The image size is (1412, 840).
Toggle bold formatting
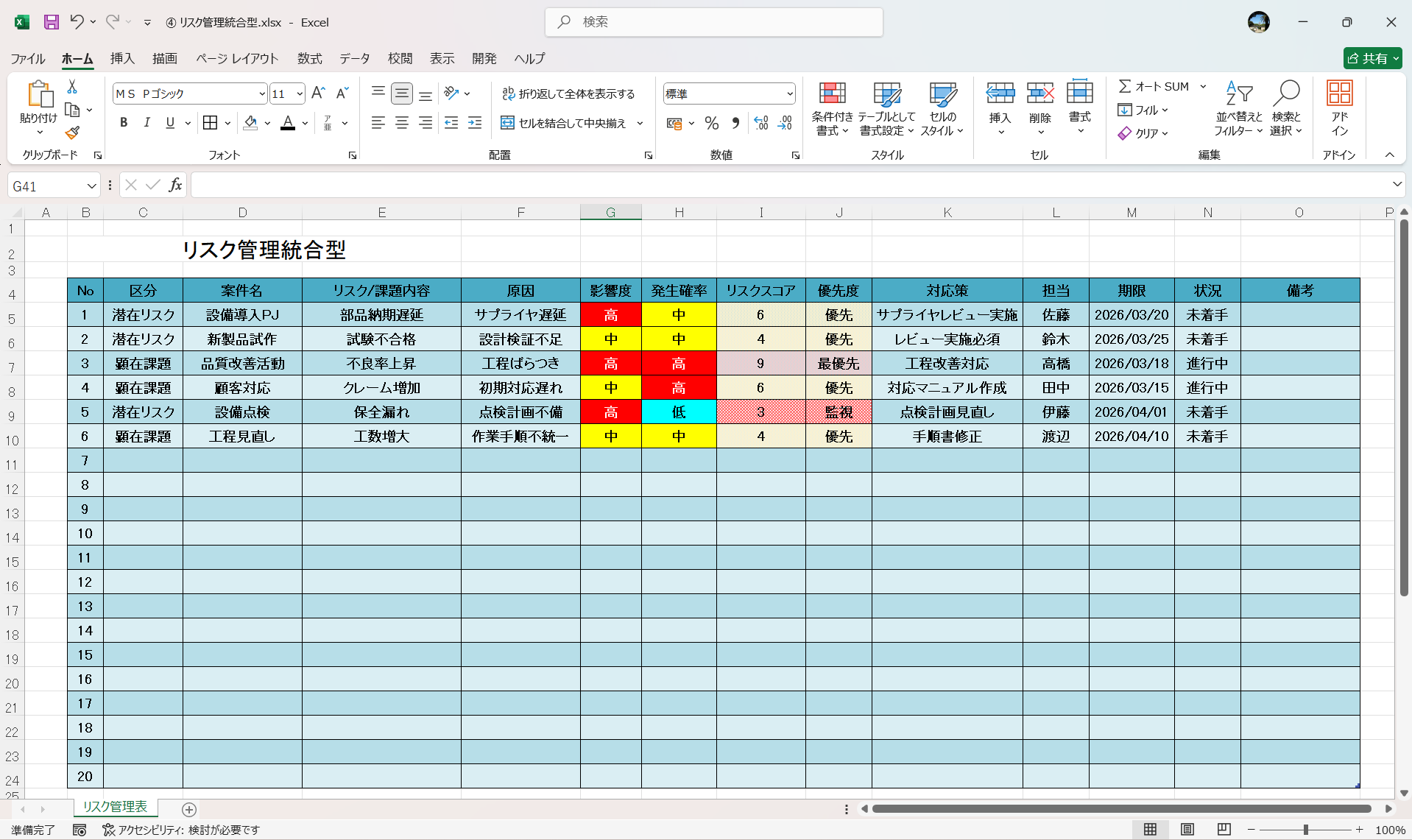tap(123, 122)
